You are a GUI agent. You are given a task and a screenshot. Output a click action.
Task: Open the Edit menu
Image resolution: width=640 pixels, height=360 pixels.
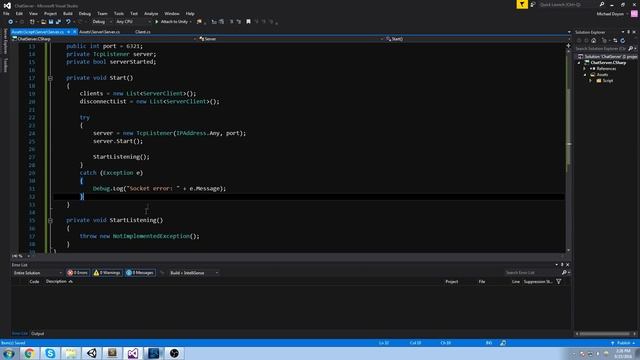click(x=19, y=13)
